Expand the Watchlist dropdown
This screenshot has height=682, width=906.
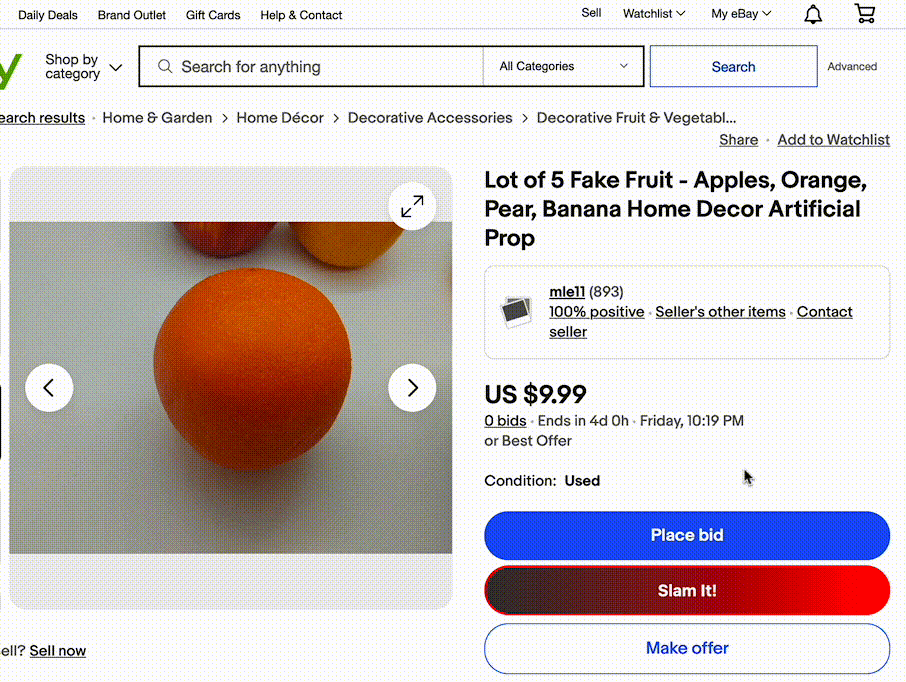653,14
